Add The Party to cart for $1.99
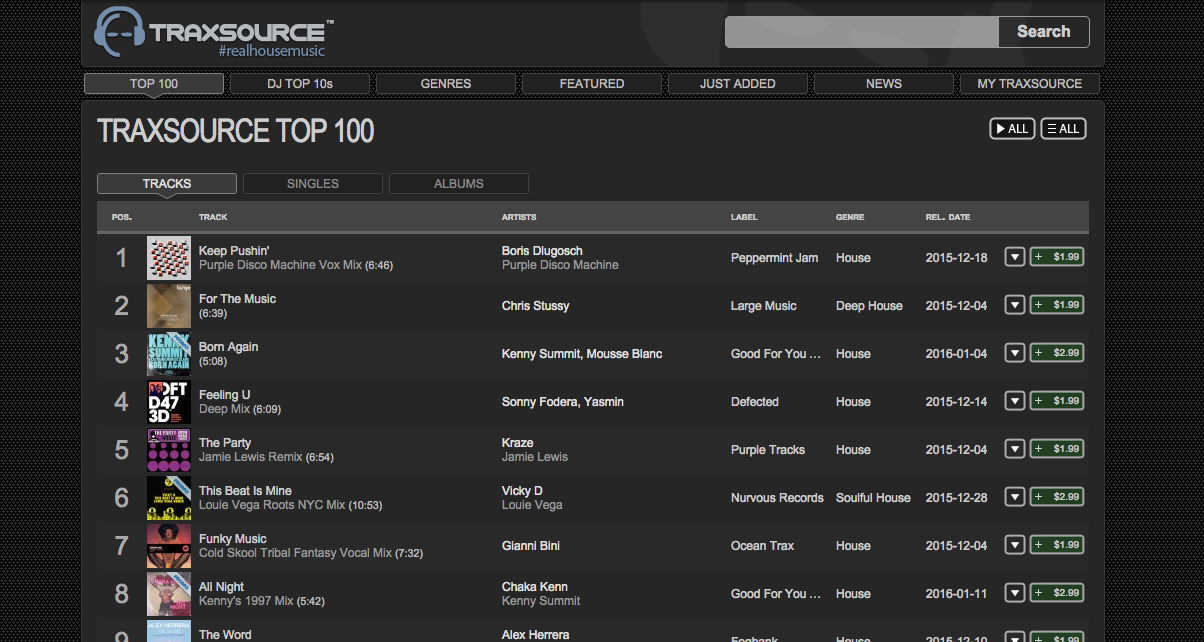The height and width of the screenshot is (642, 1204). pos(1057,449)
